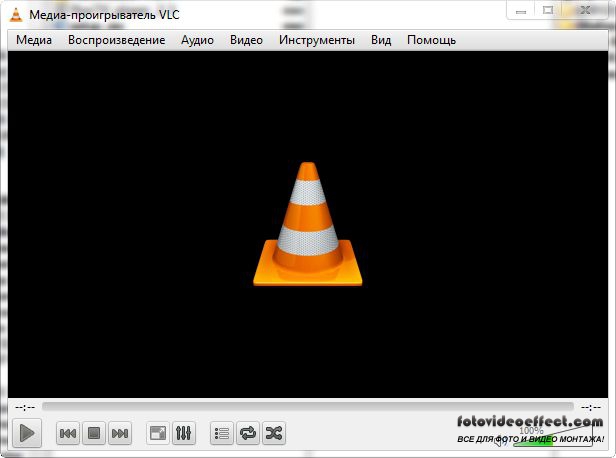Click the playback seek bar
This screenshot has height=458, width=616.
pyautogui.click(x=308, y=407)
